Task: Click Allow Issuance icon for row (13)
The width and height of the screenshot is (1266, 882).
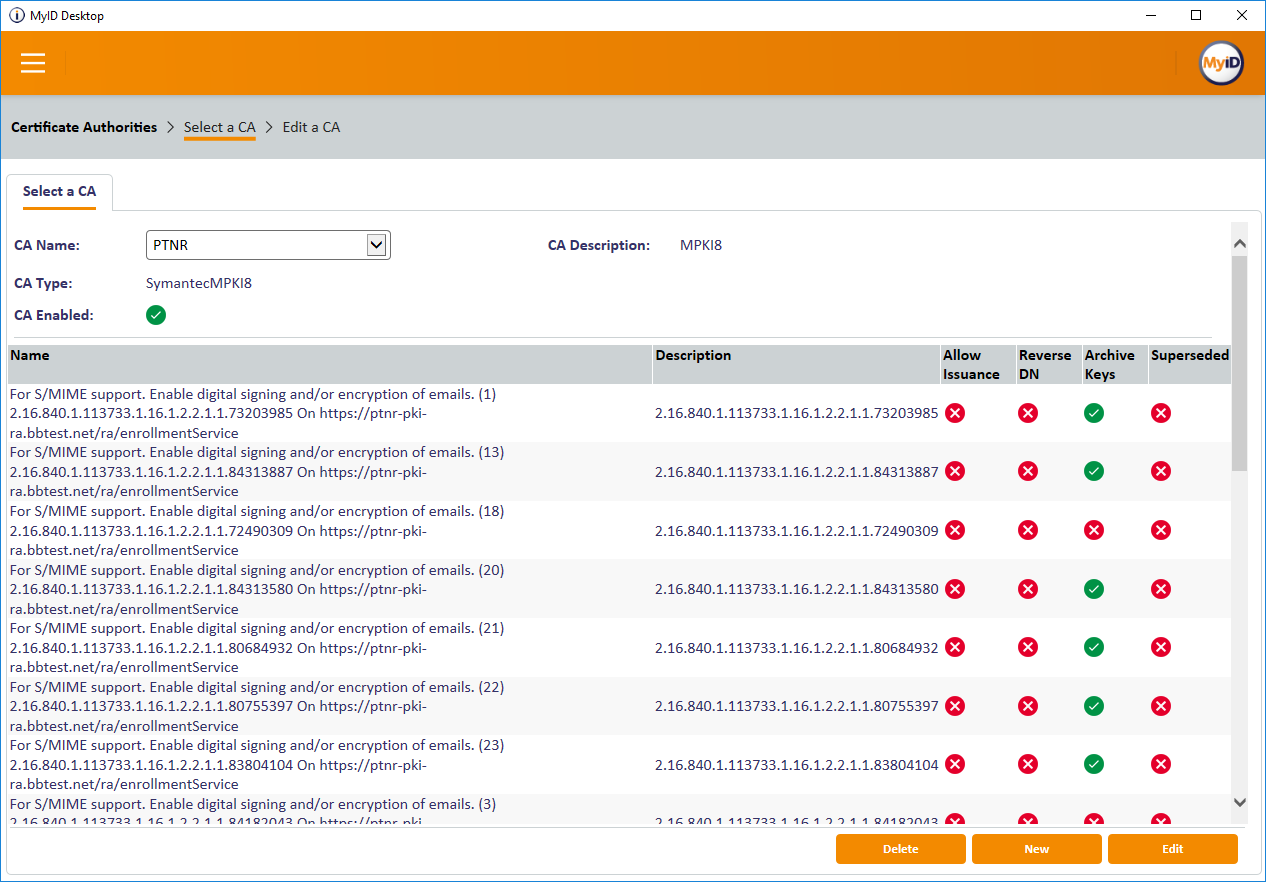Action: 955,471
